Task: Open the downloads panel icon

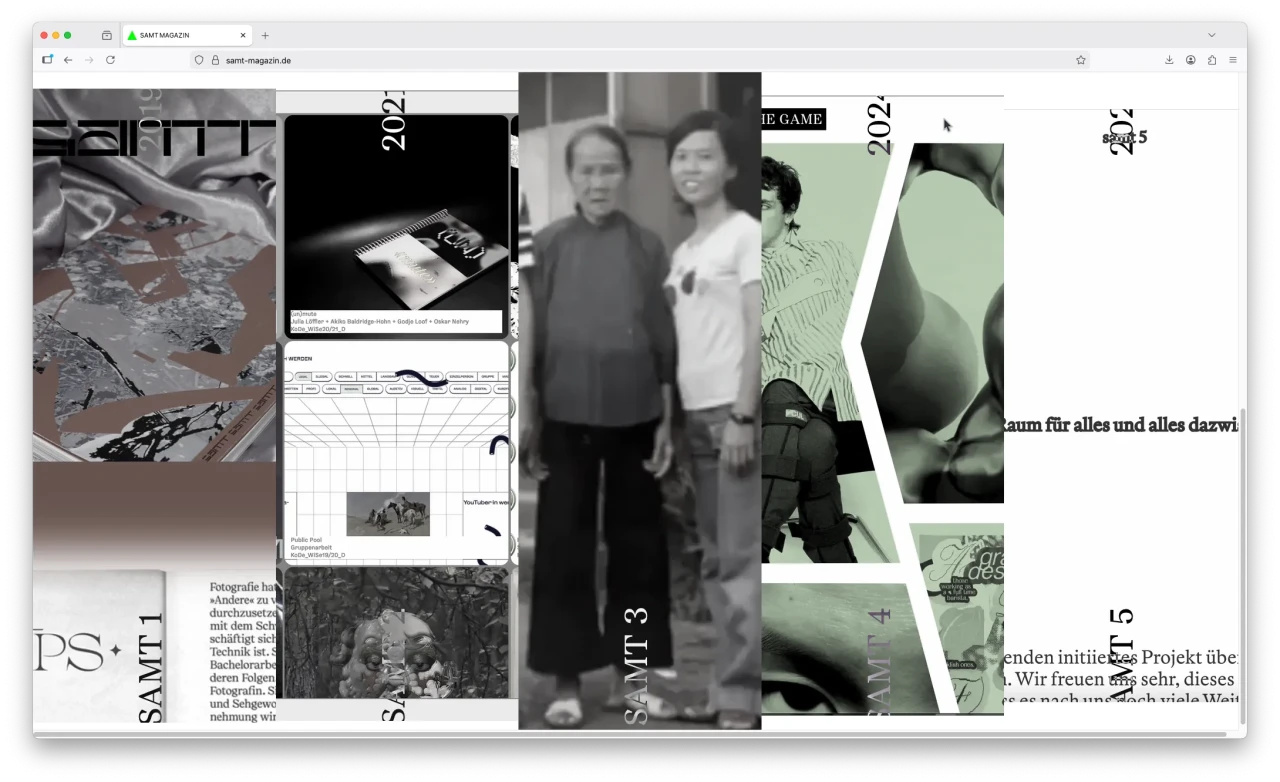Action: click(x=1169, y=60)
